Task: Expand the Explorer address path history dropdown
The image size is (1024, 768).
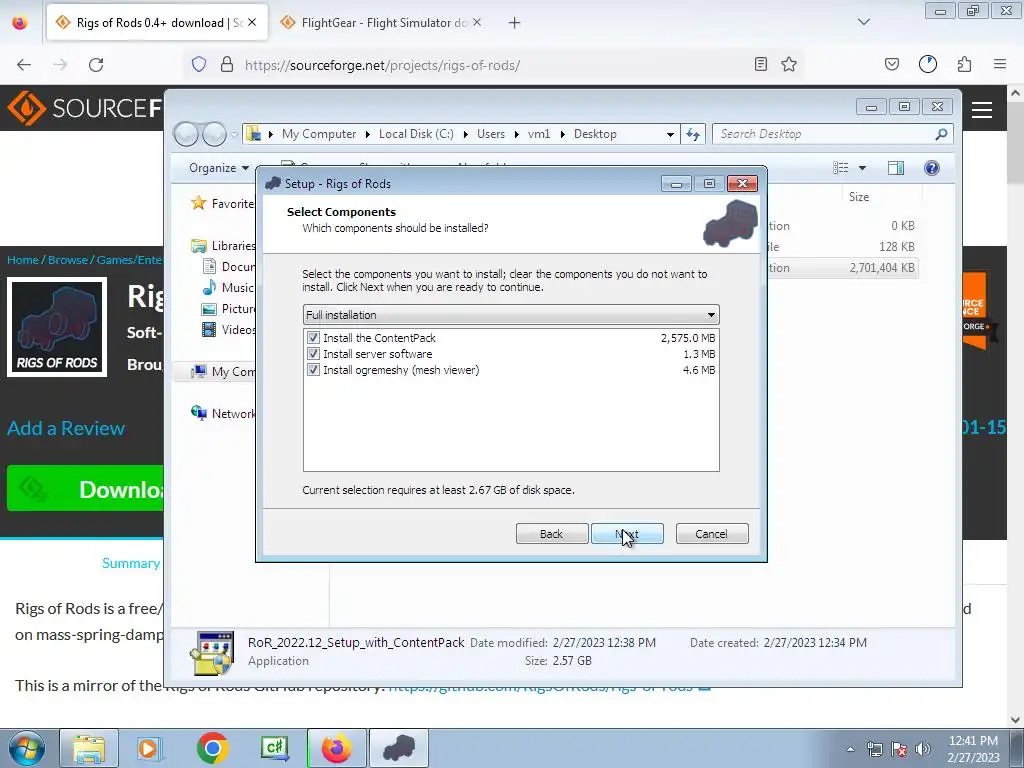Action: [x=670, y=135]
